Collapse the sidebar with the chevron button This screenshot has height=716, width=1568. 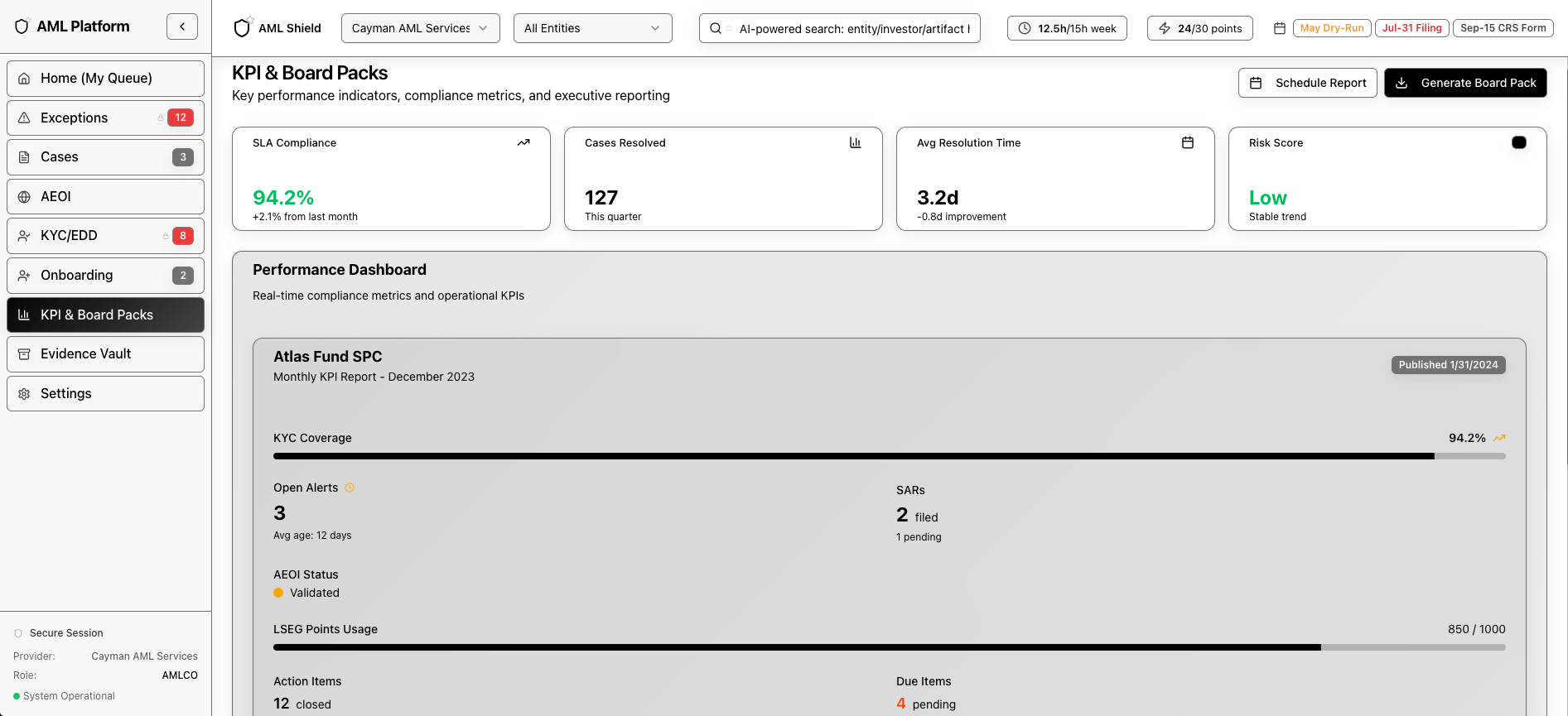pos(182,26)
